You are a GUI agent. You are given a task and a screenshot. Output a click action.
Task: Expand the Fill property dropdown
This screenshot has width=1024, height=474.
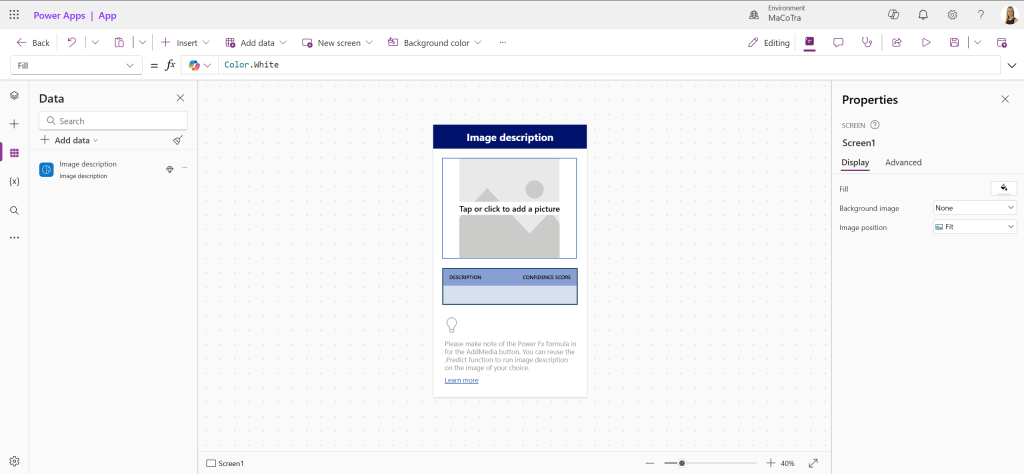coord(76,65)
